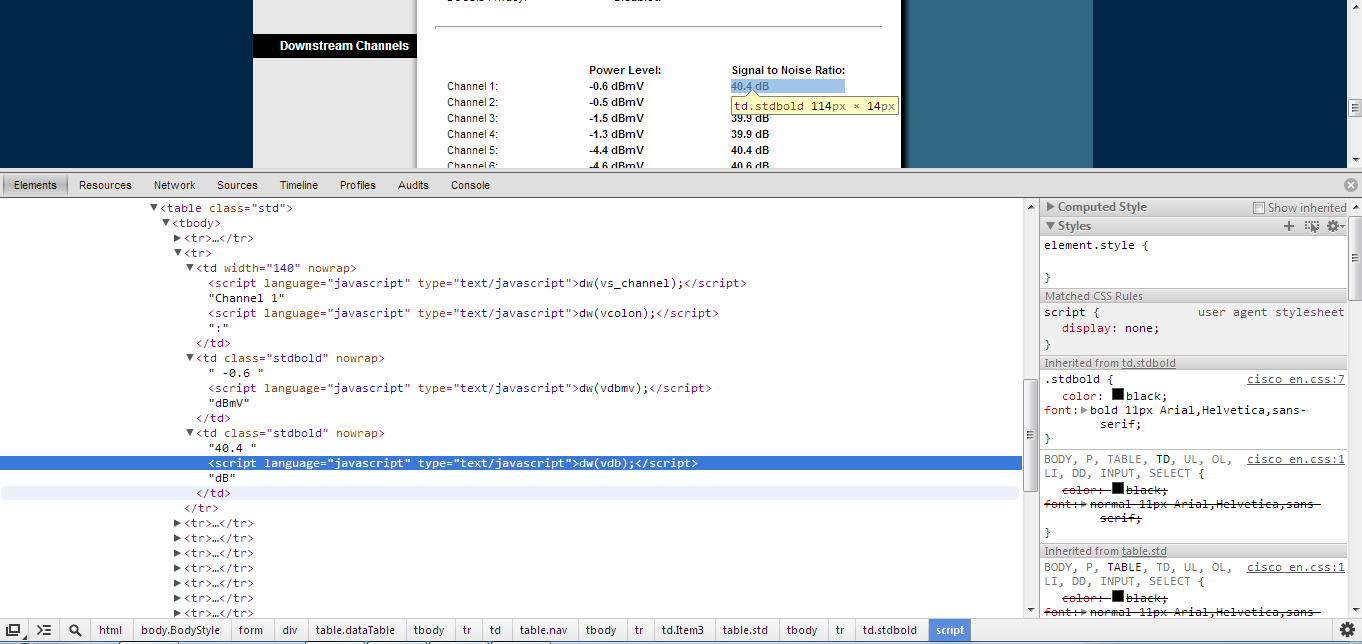Collapse the td width="140" node
1362x644 pixels.
(x=190, y=268)
